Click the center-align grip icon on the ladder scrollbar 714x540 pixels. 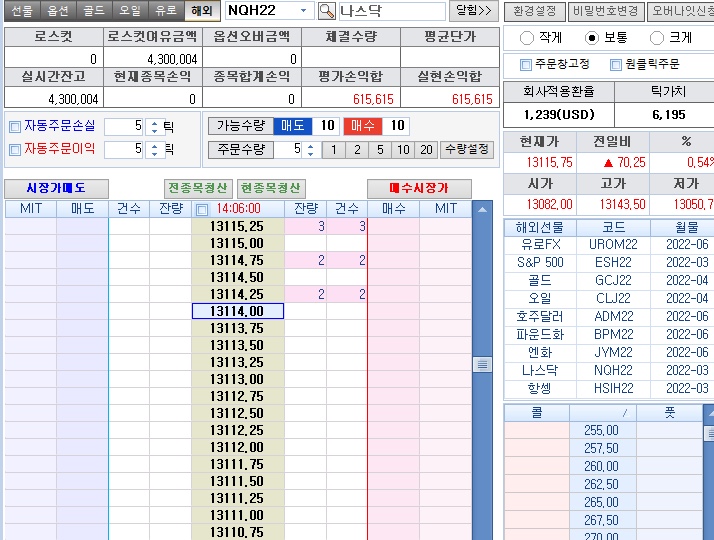pyautogui.click(x=482, y=365)
